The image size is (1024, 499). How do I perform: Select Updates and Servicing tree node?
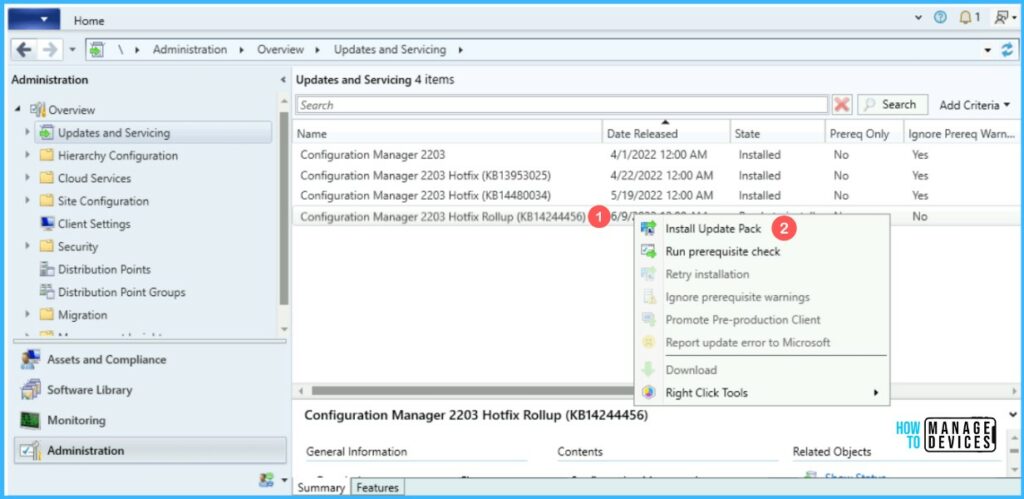click(x=154, y=133)
